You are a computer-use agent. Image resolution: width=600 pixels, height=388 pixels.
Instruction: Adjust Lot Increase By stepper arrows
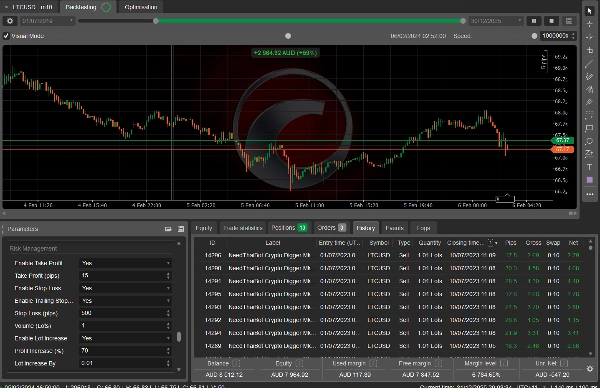coord(168,363)
